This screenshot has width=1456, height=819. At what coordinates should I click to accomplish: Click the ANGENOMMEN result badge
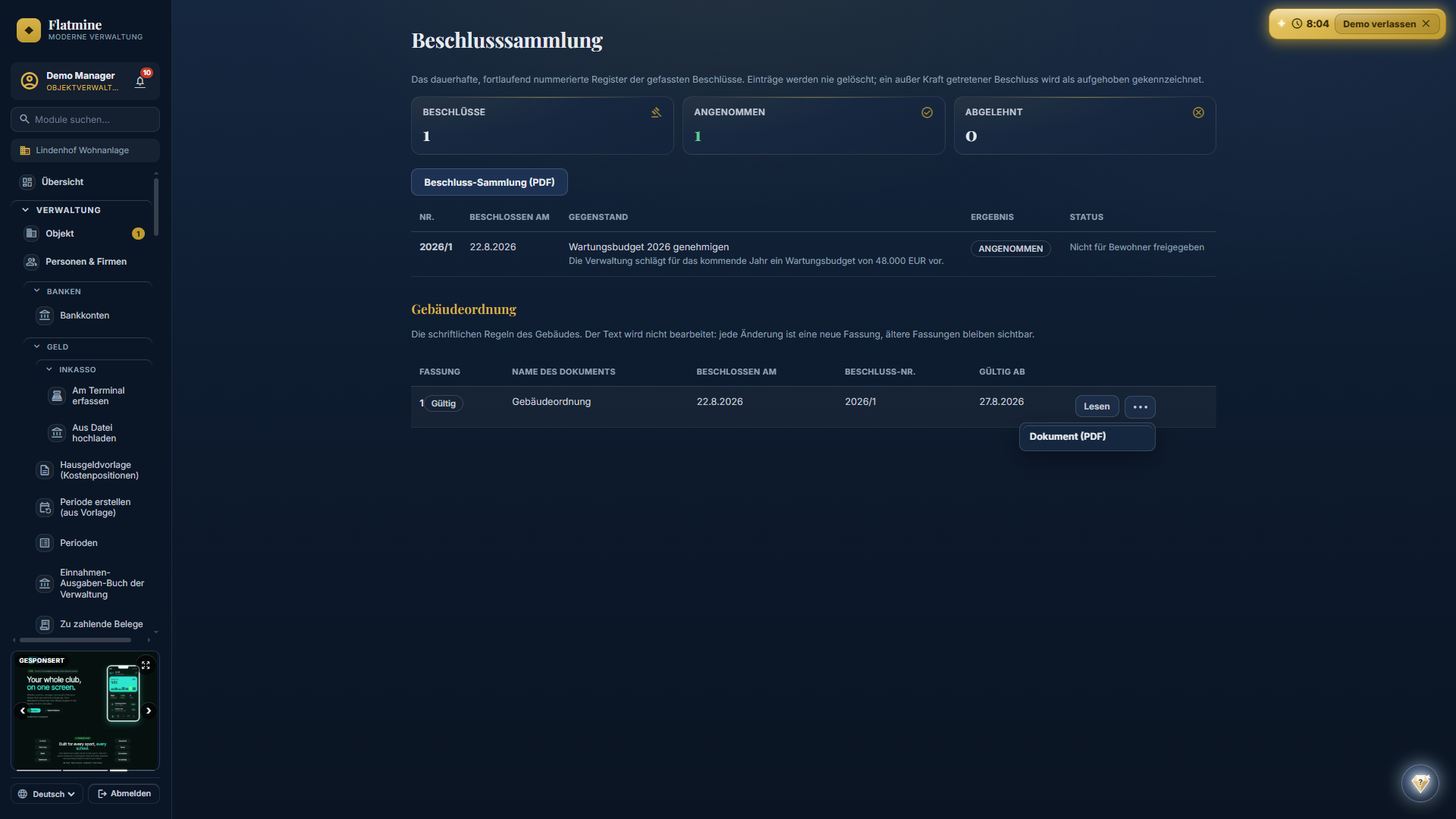coord(1010,249)
